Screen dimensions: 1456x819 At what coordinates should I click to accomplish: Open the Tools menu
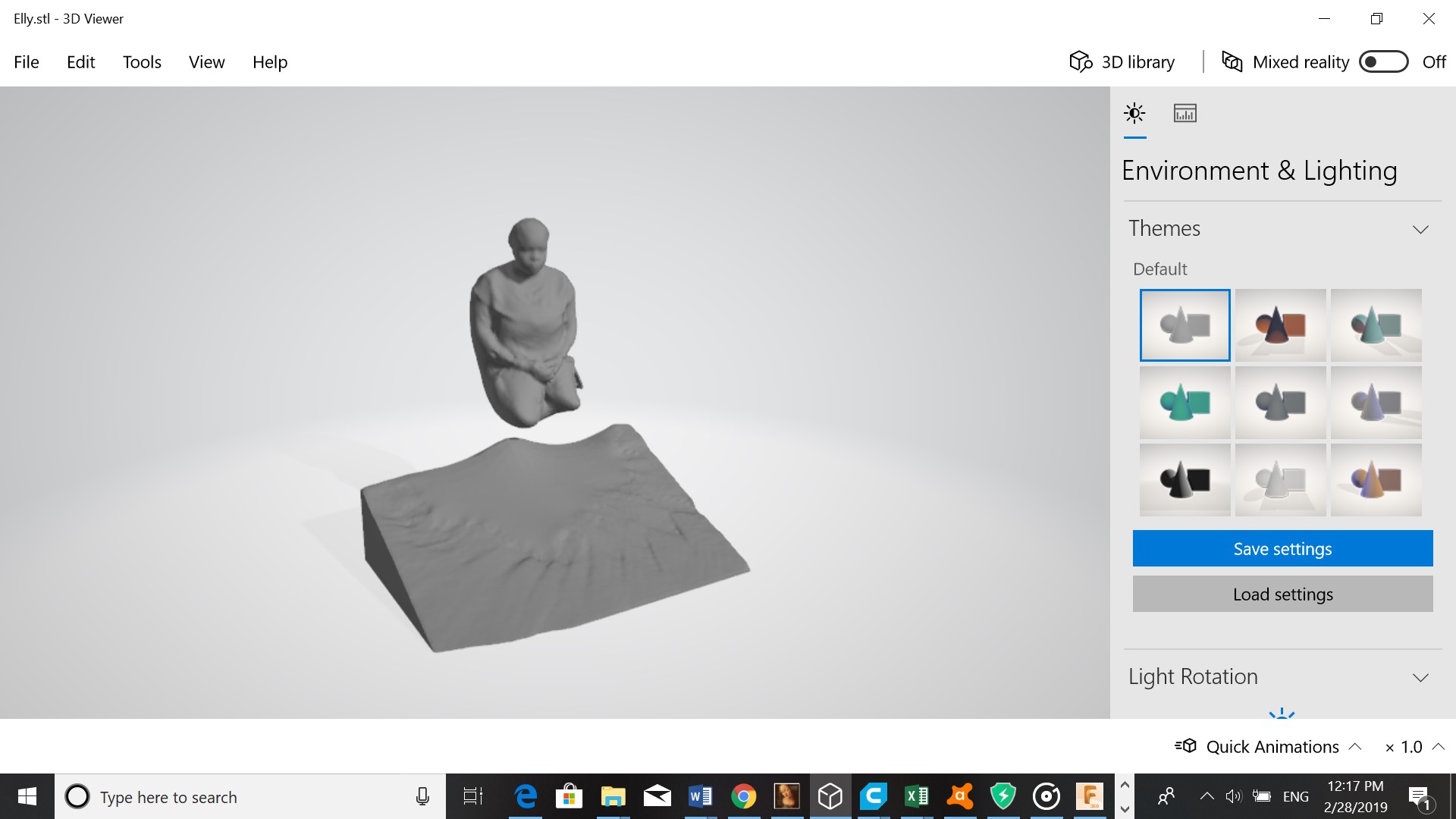(x=142, y=62)
